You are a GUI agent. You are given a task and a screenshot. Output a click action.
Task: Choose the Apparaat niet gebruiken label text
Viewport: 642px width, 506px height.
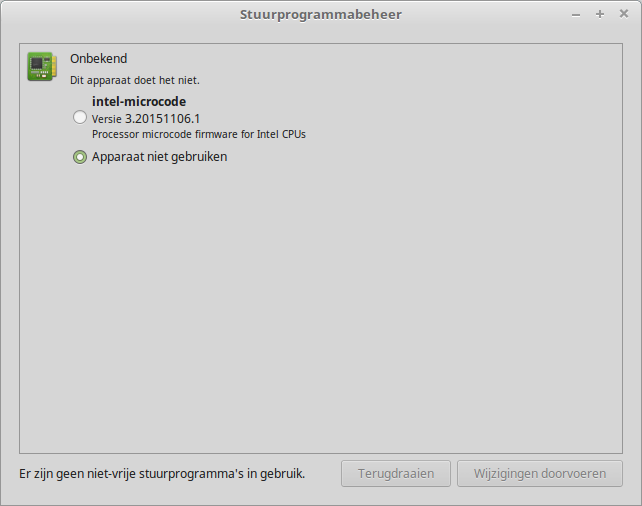(159, 157)
